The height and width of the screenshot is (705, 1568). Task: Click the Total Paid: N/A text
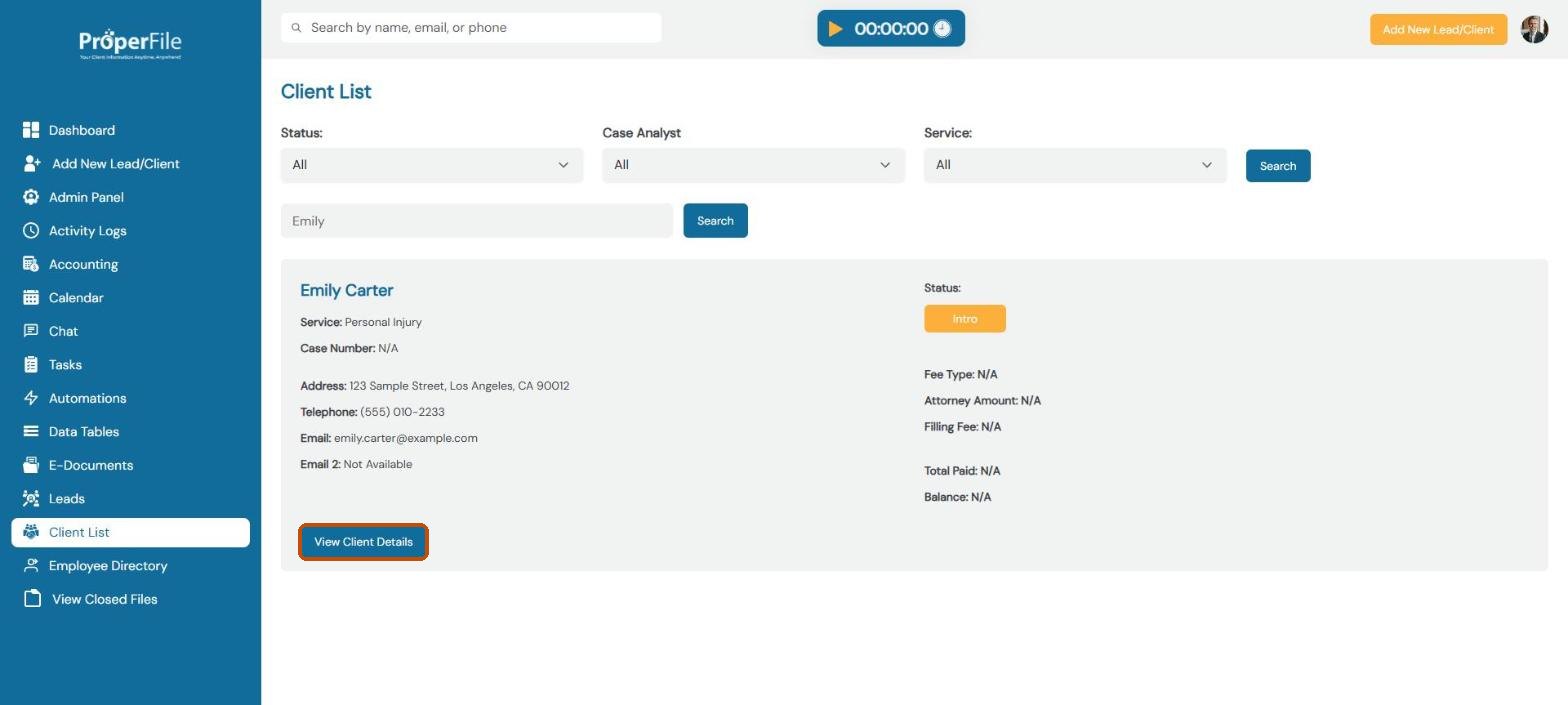pyautogui.click(x=962, y=470)
